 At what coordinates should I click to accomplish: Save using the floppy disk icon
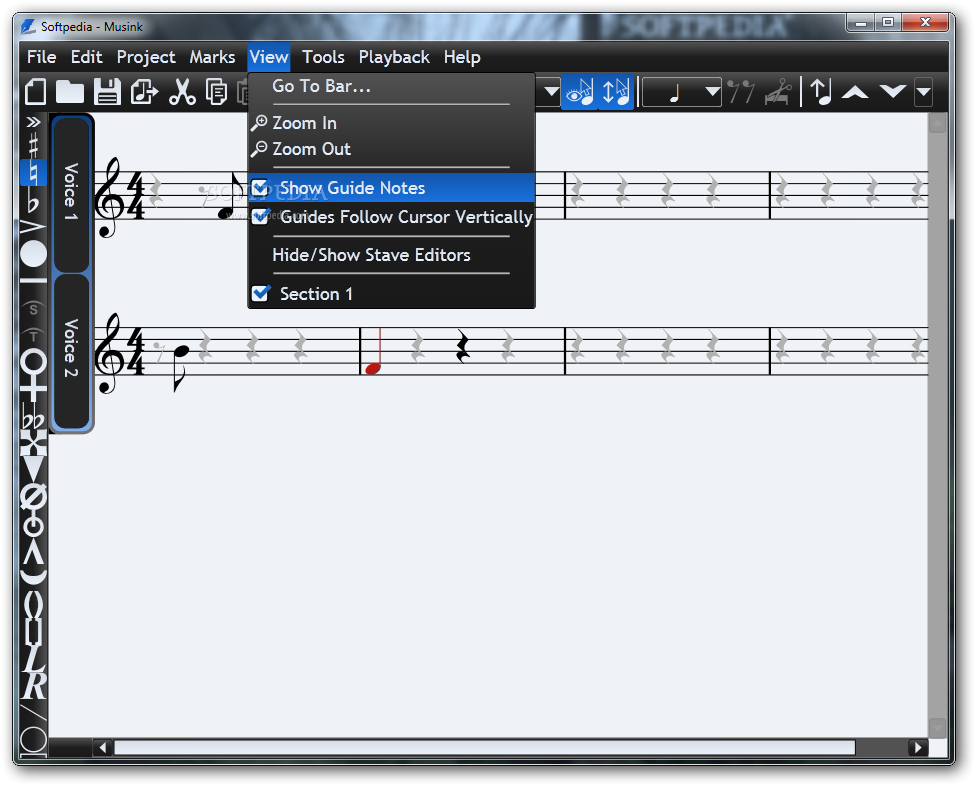click(x=107, y=92)
